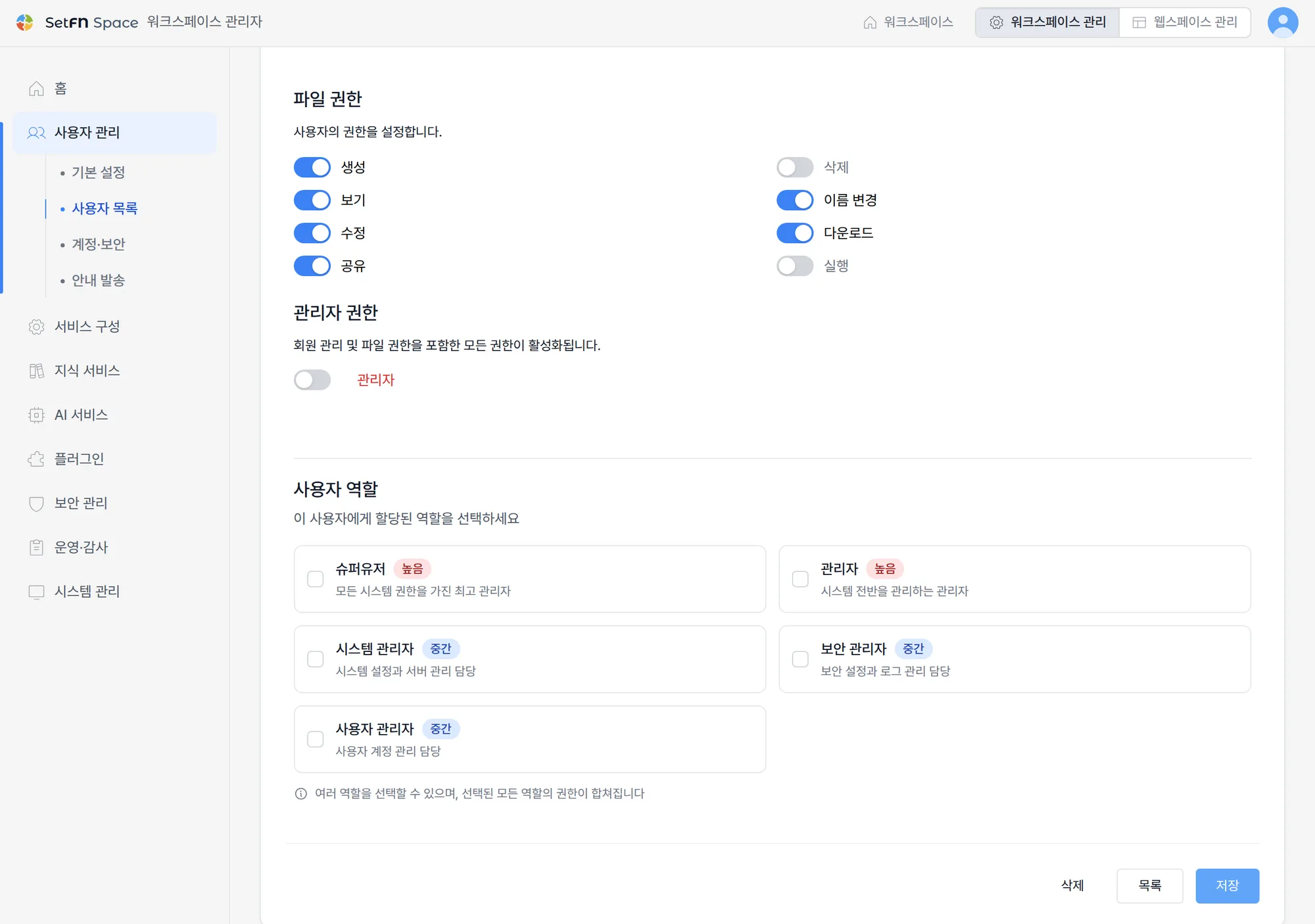Click the 플러그인 puzzle icon

pyautogui.click(x=37, y=459)
